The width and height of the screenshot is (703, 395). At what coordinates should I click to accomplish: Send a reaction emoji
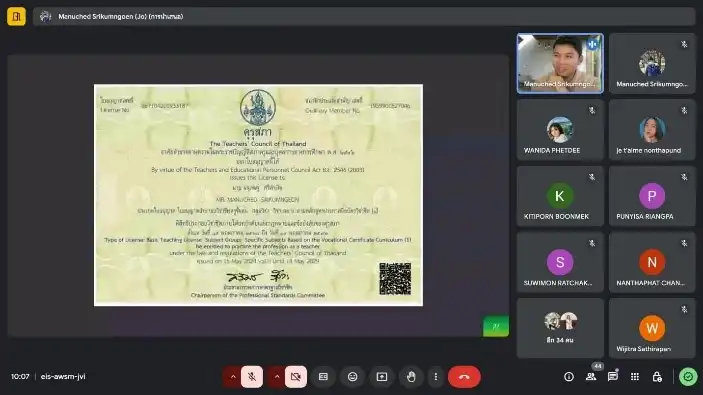click(352, 377)
